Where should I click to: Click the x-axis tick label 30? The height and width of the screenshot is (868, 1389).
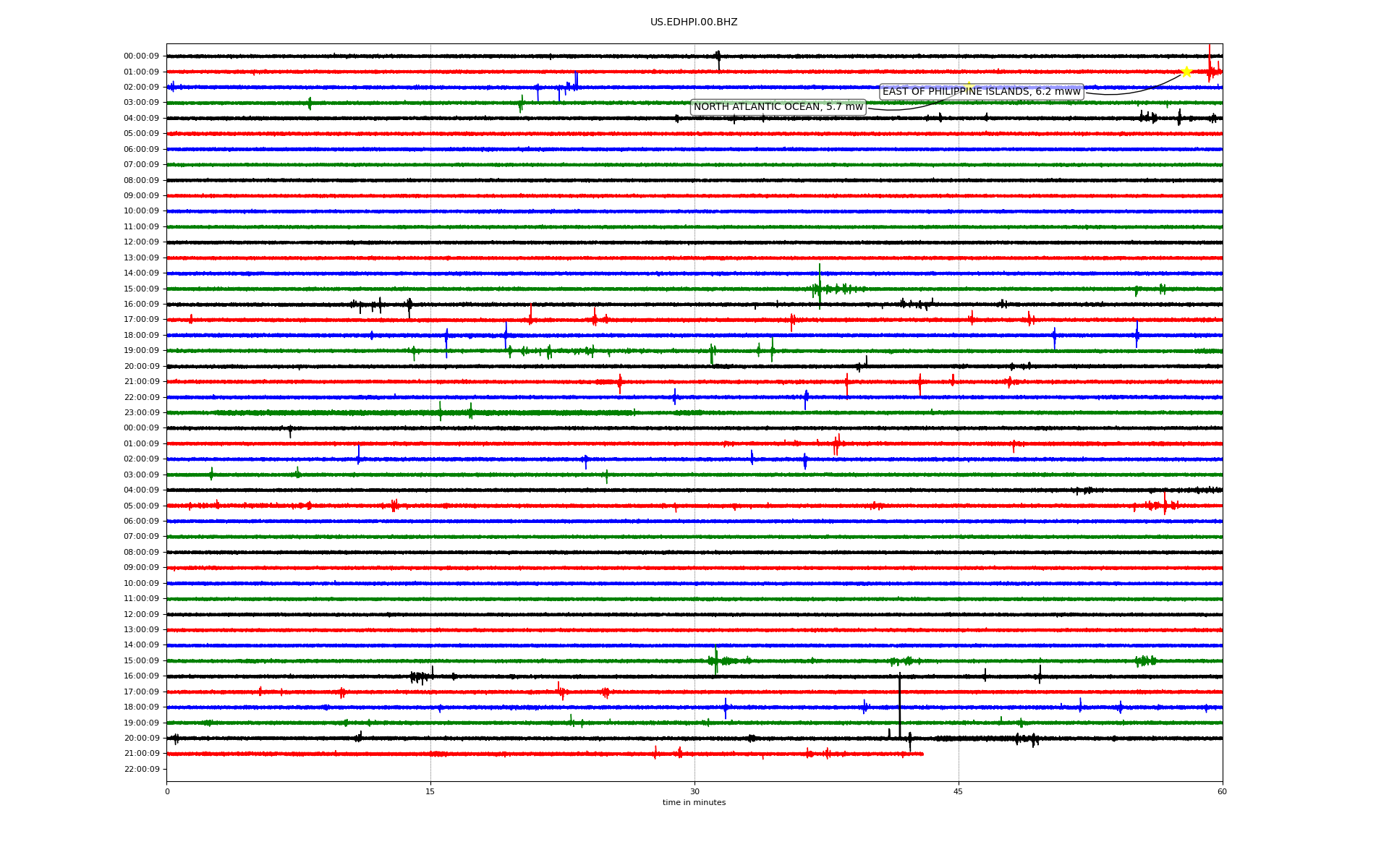tap(694, 791)
